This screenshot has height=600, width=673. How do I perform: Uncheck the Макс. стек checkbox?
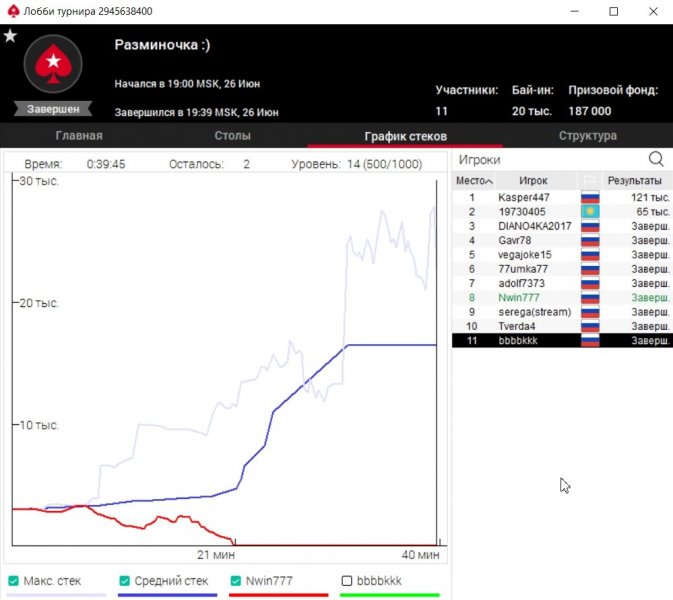[14, 581]
